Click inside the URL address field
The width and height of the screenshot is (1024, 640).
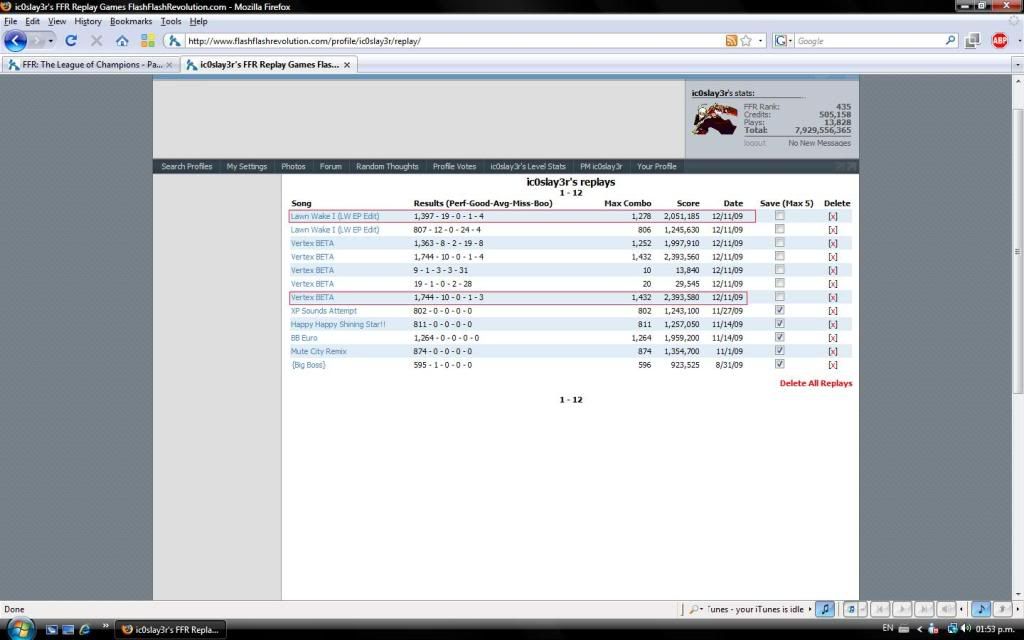click(450, 41)
